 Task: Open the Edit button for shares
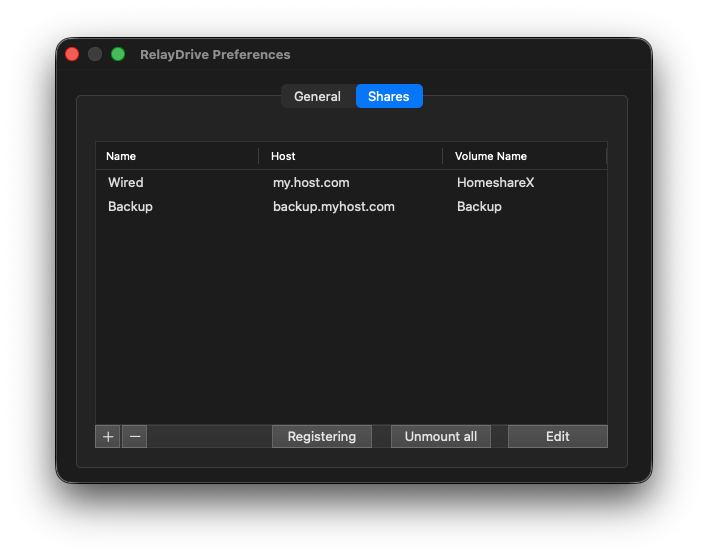pos(557,437)
